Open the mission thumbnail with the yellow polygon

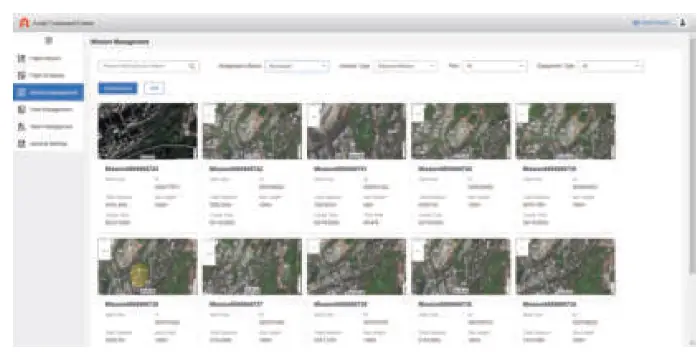(148, 266)
